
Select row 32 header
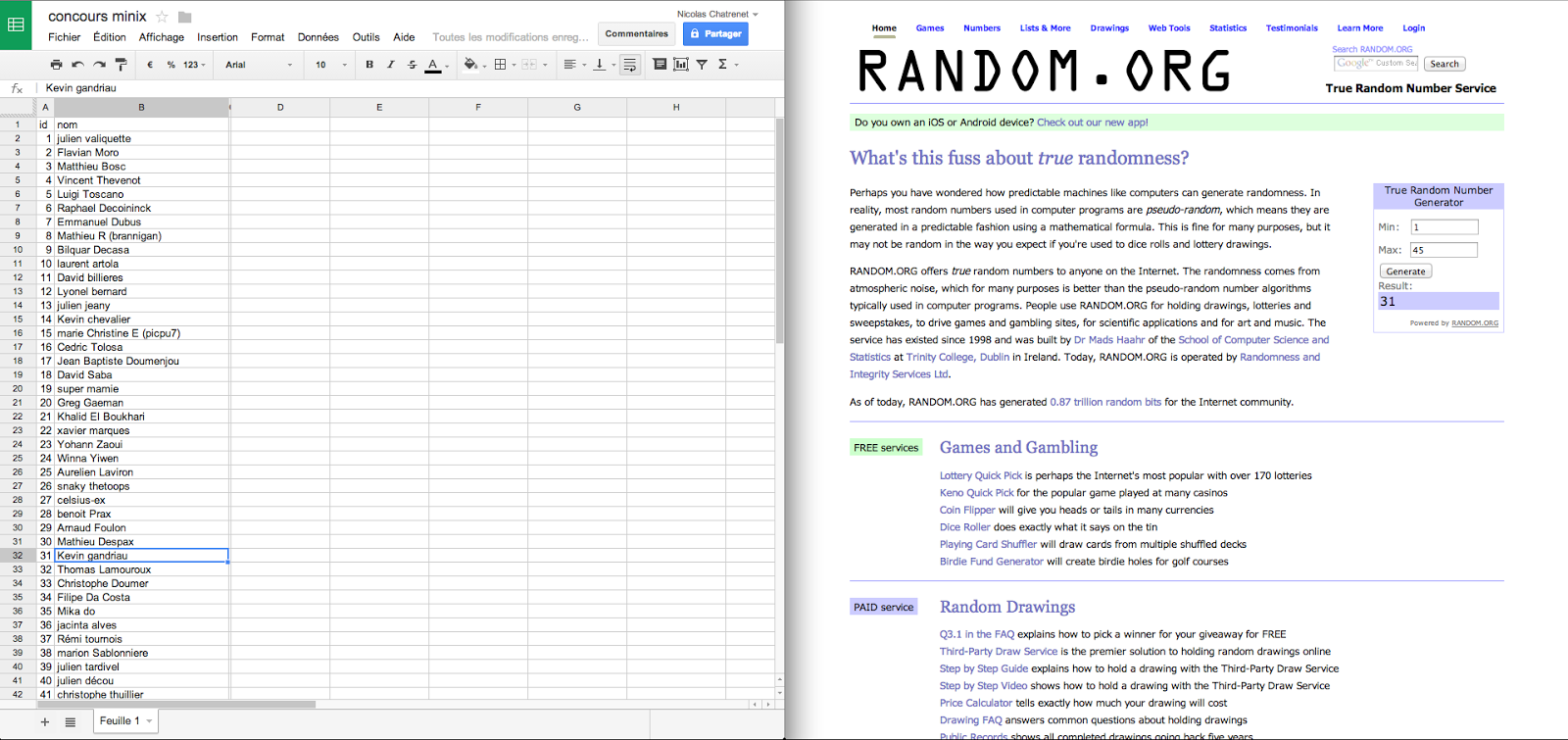click(18, 556)
